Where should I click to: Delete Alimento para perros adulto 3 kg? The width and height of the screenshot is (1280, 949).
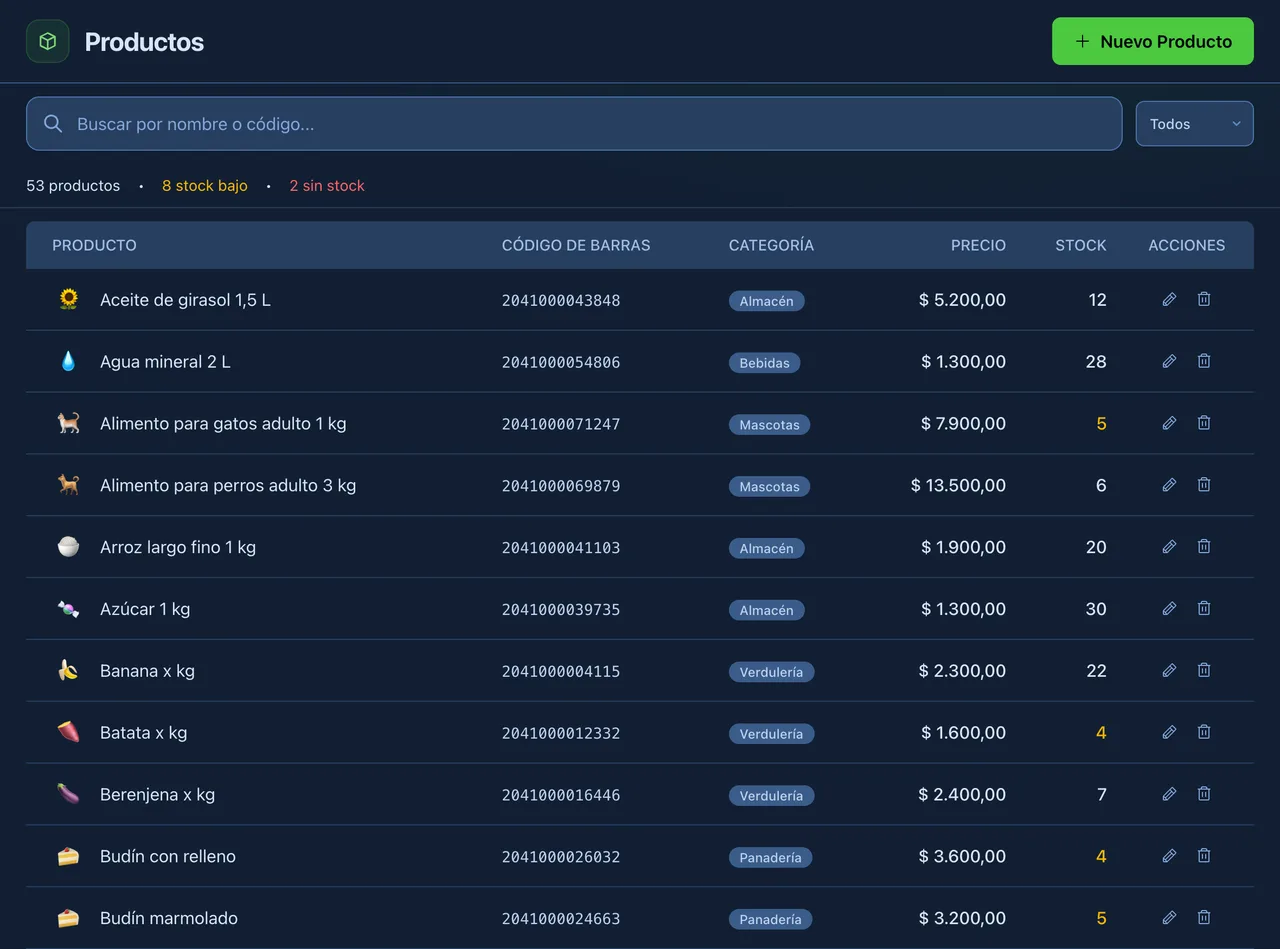point(1204,485)
